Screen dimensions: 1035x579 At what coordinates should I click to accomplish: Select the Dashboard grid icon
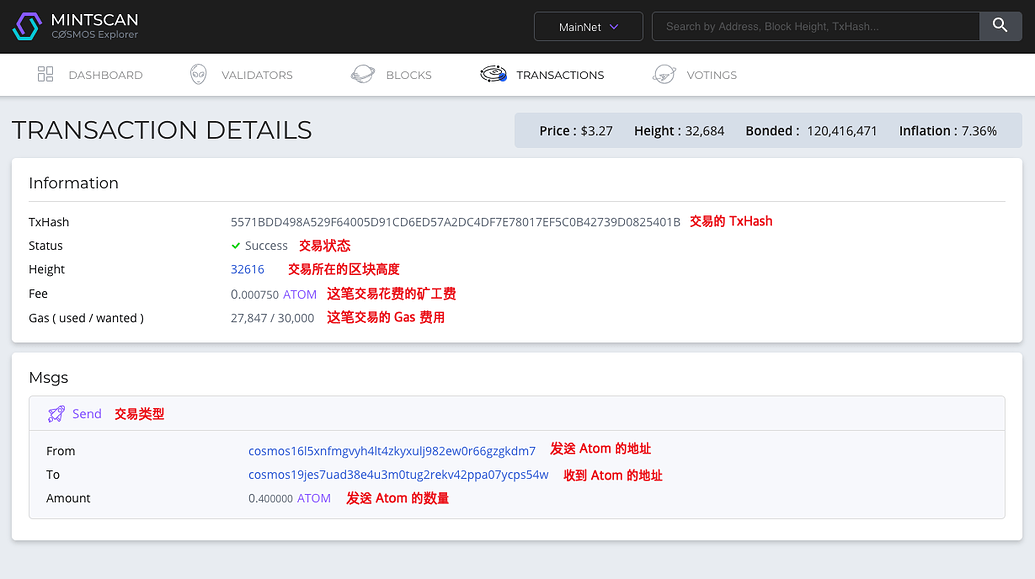click(x=45, y=74)
